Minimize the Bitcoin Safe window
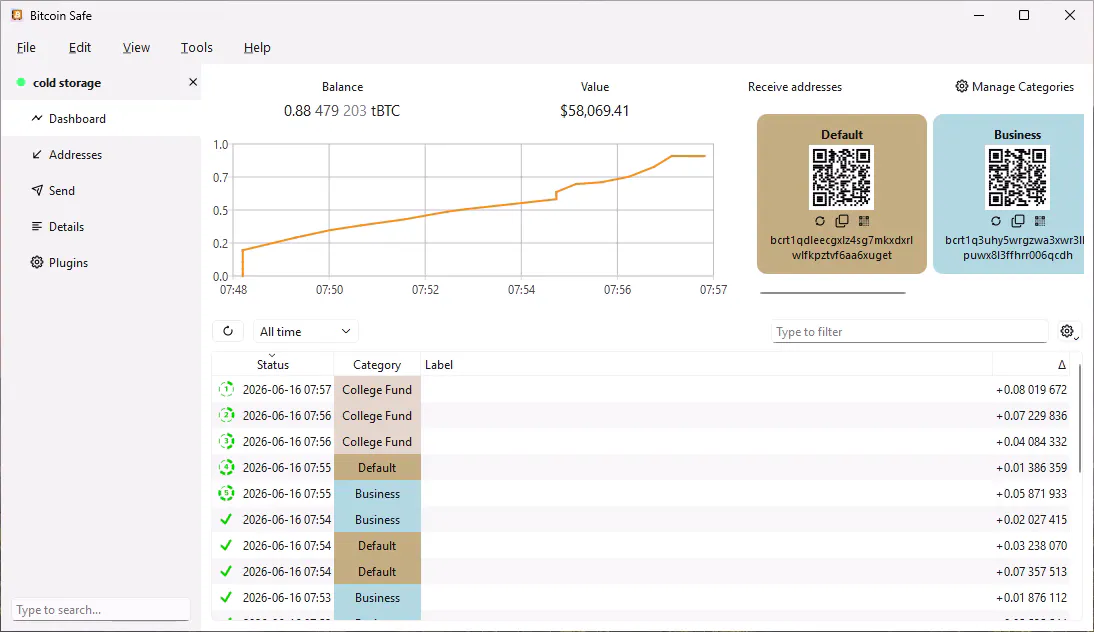 tap(979, 15)
